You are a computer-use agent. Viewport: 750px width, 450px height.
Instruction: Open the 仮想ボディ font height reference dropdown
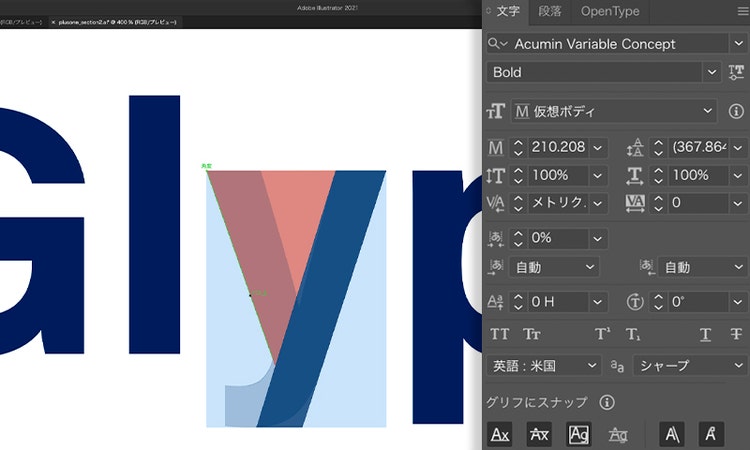(614, 111)
